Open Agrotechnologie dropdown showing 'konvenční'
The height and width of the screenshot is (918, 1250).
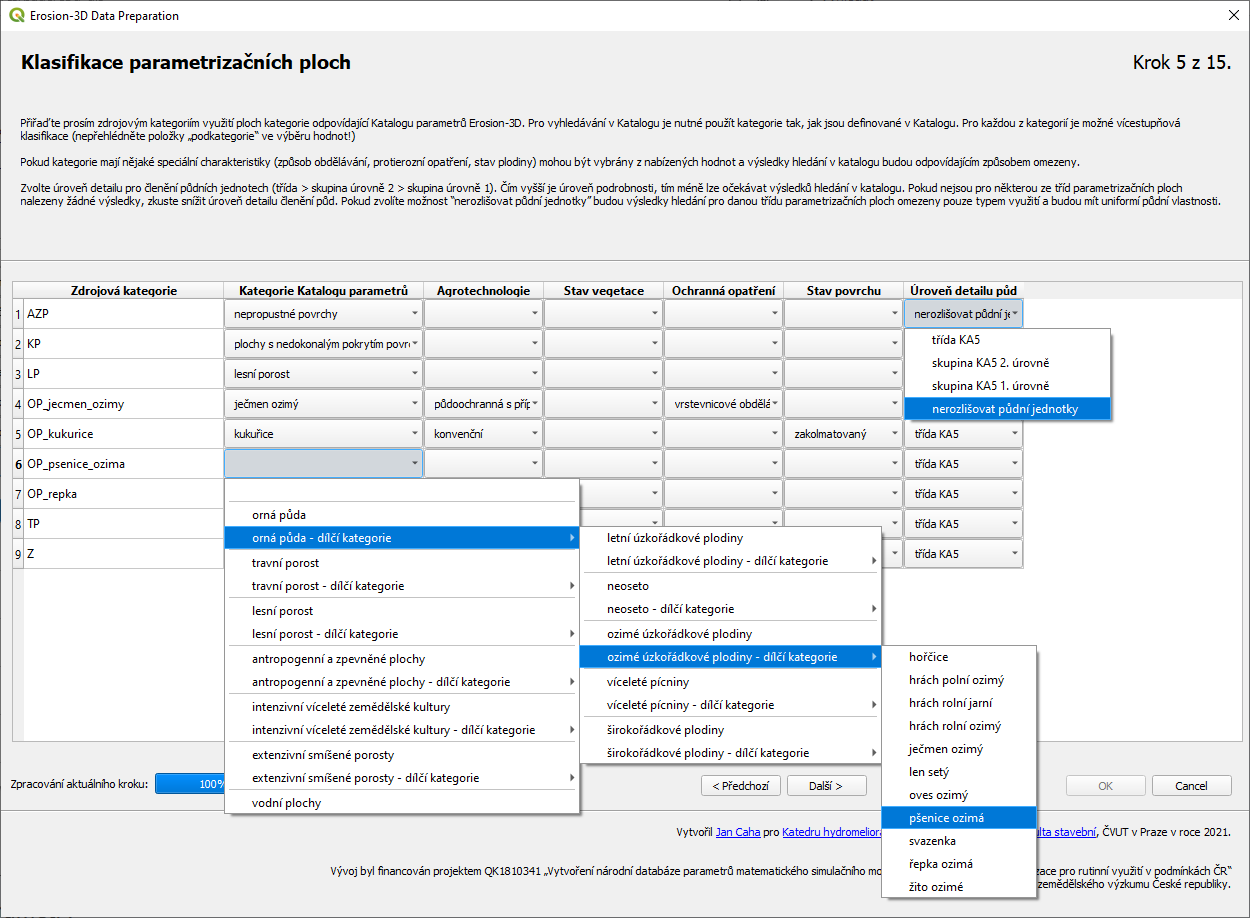click(483, 434)
